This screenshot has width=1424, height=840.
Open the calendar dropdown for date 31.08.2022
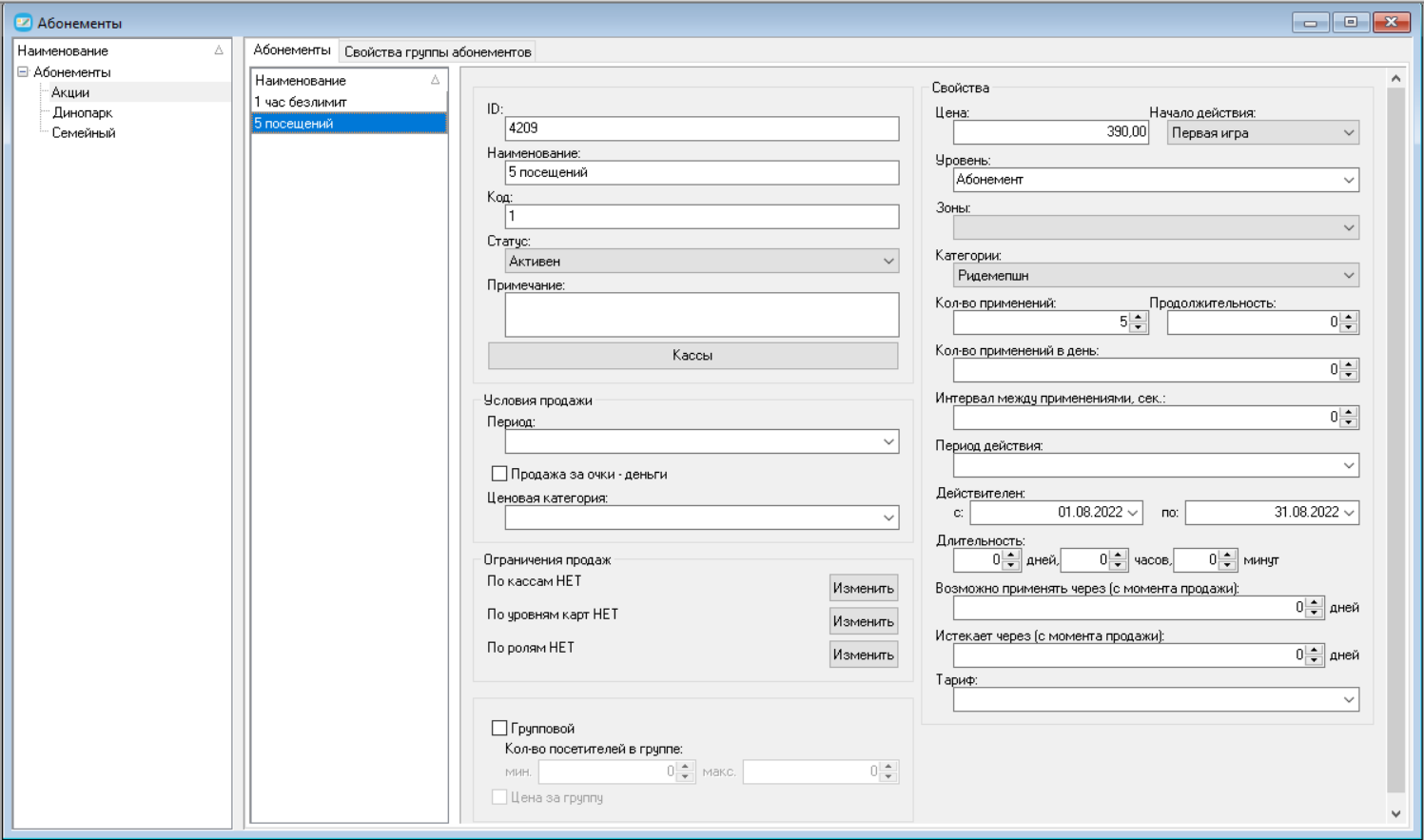click(1349, 513)
